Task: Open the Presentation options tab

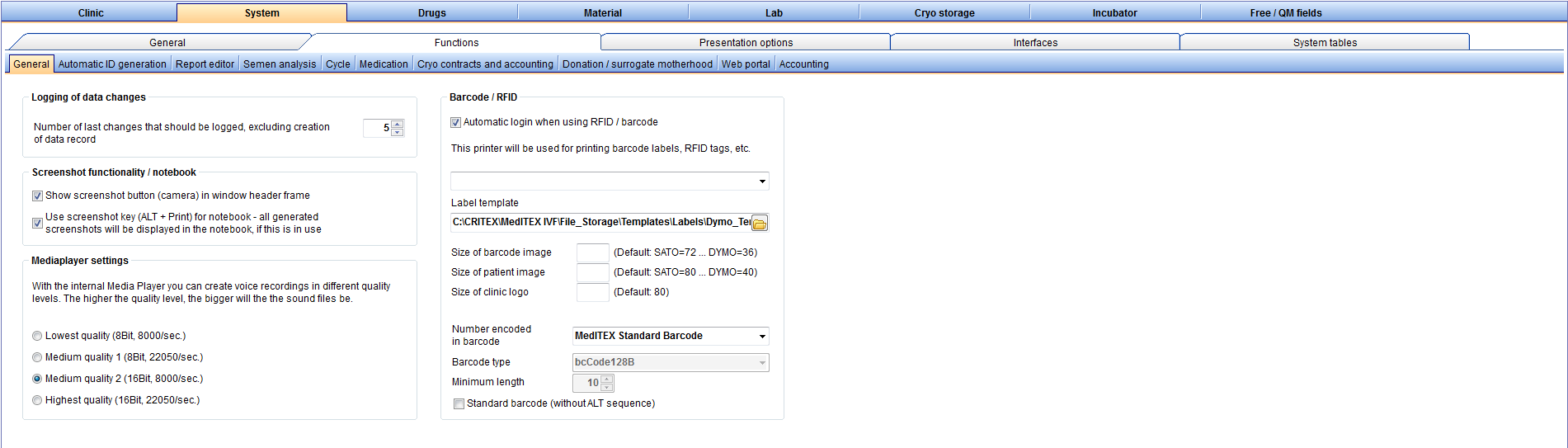Action: coord(746,42)
